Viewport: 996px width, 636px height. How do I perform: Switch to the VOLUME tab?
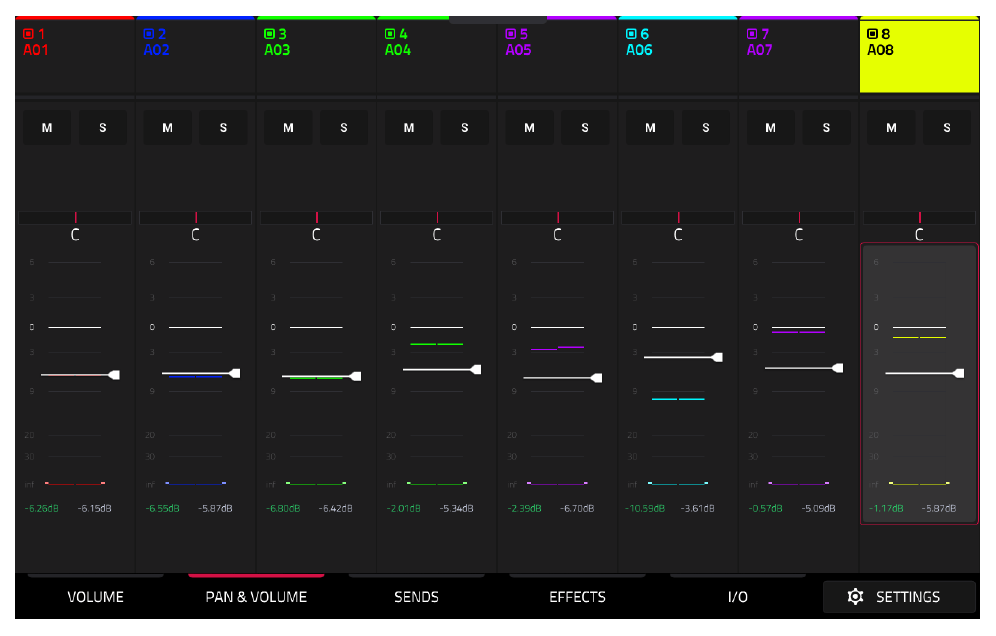[x=96, y=597]
